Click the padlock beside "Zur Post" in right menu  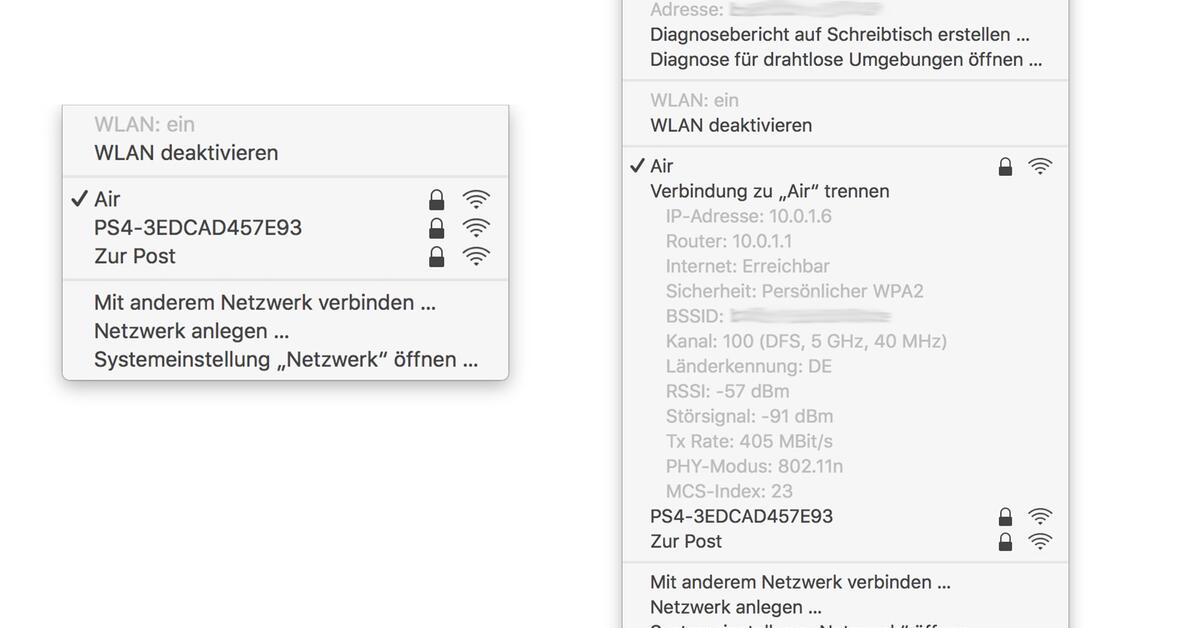1005,541
